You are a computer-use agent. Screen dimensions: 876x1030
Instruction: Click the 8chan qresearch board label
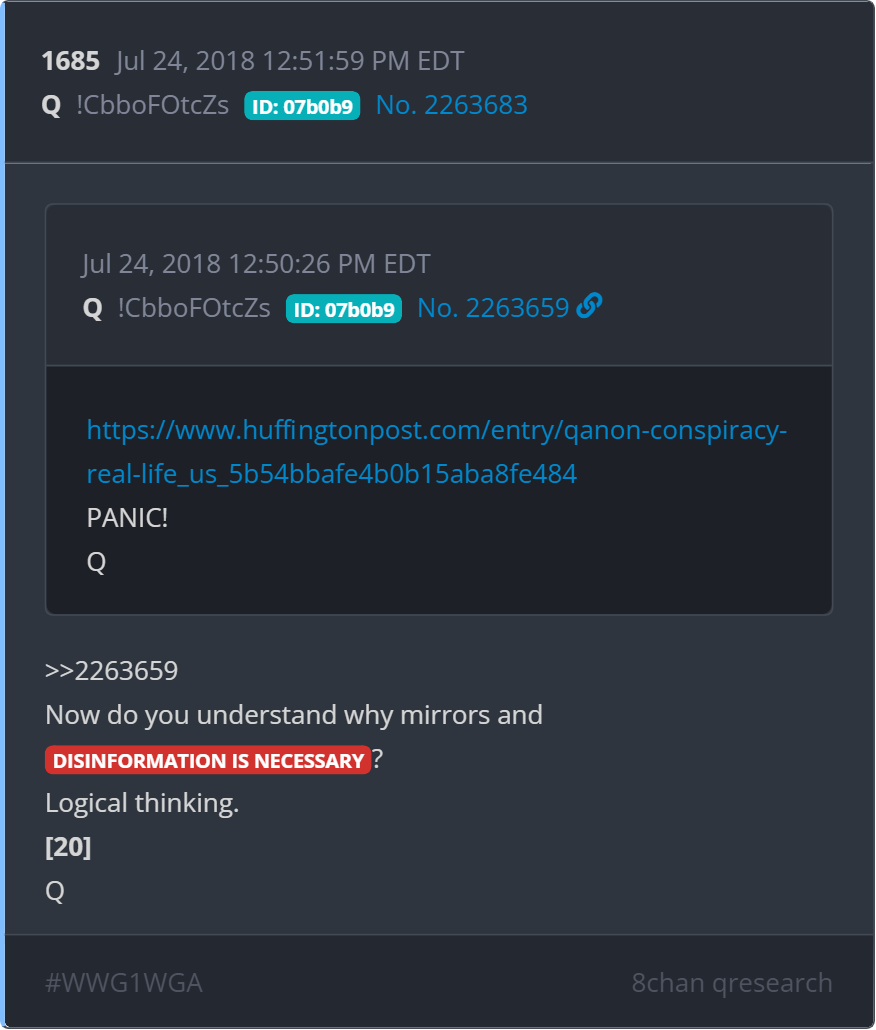point(732,983)
